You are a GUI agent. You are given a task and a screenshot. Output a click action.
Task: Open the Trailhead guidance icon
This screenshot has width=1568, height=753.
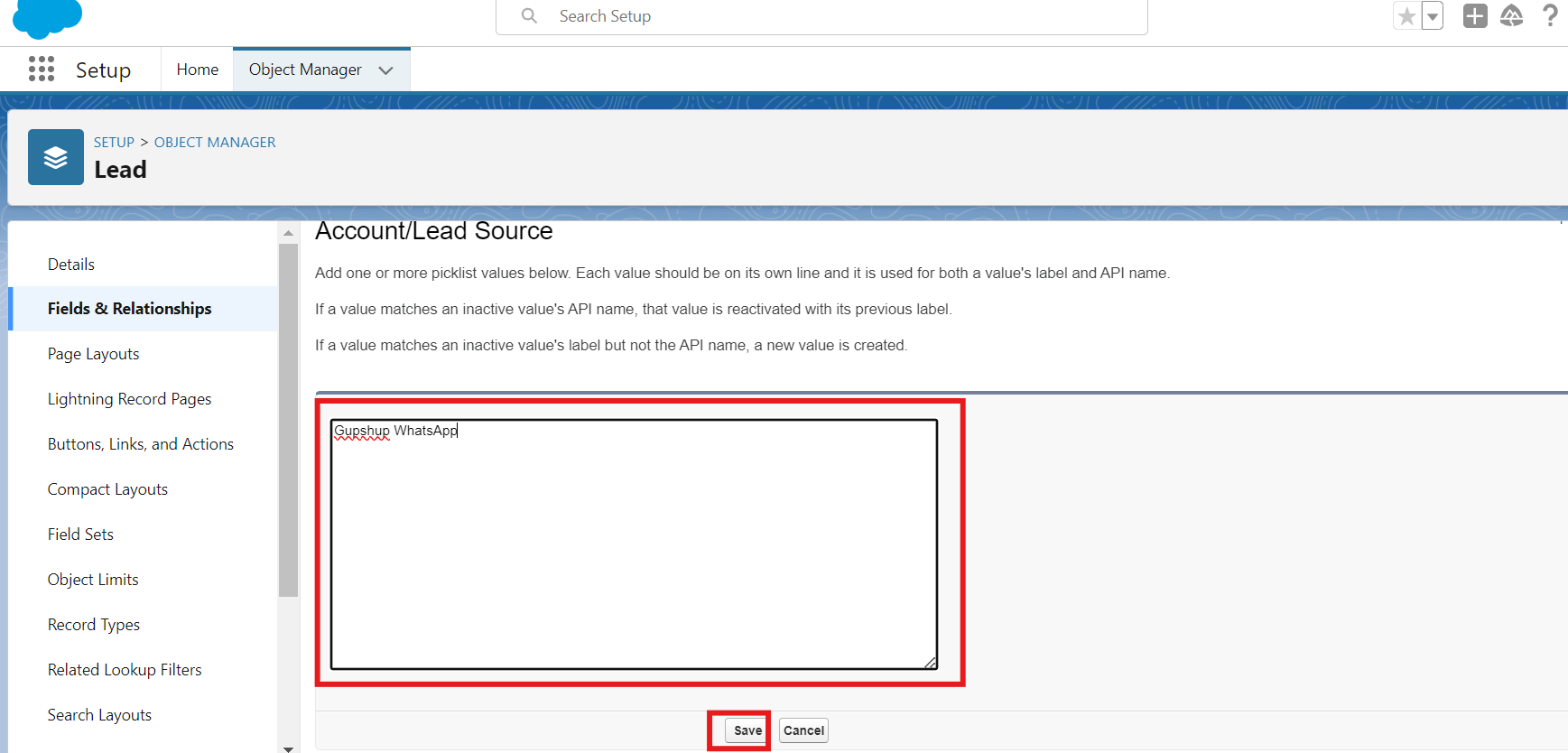tap(1512, 16)
